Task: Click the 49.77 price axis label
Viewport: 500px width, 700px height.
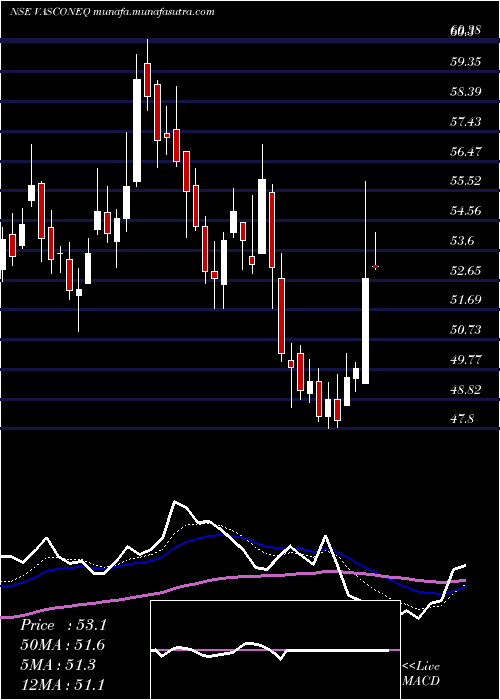Action: click(x=466, y=359)
